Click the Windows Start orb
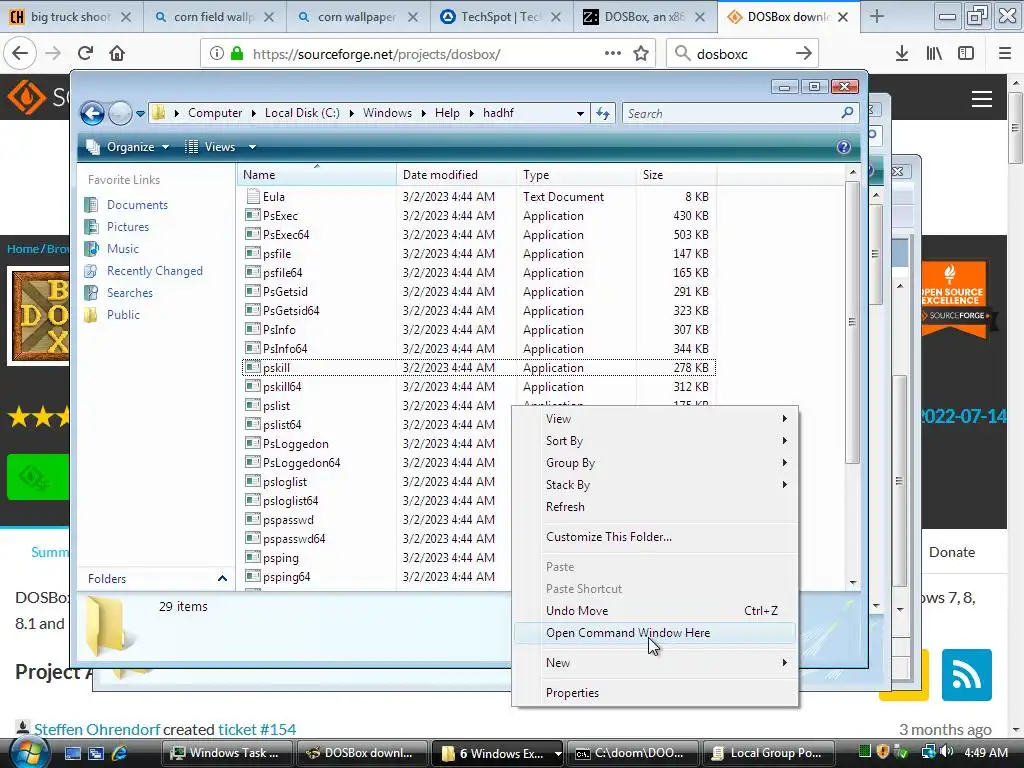Image resolution: width=1024 pixels, height=768 pixels. click(29, 752)
